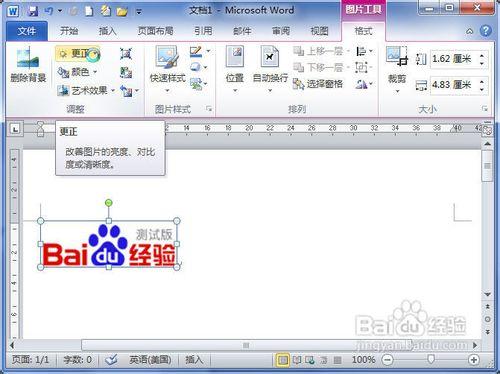Switch to Print Layout view
Screen dimensions: 500x374
coord(283,360)
